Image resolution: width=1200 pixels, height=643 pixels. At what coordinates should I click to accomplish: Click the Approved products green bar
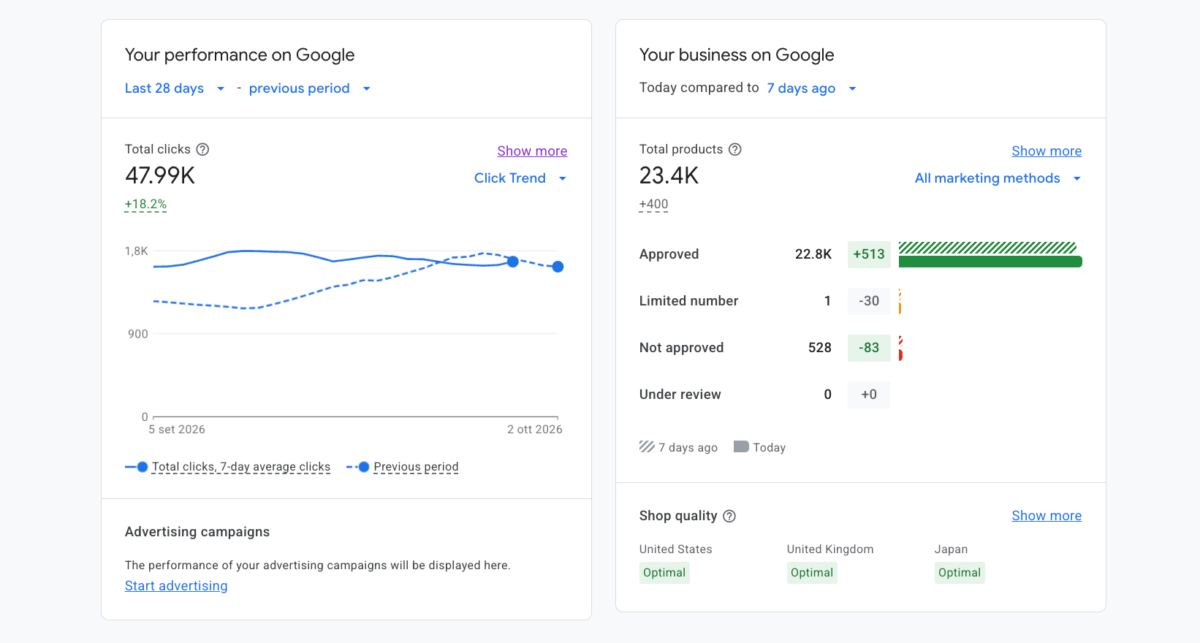[990, 262]
